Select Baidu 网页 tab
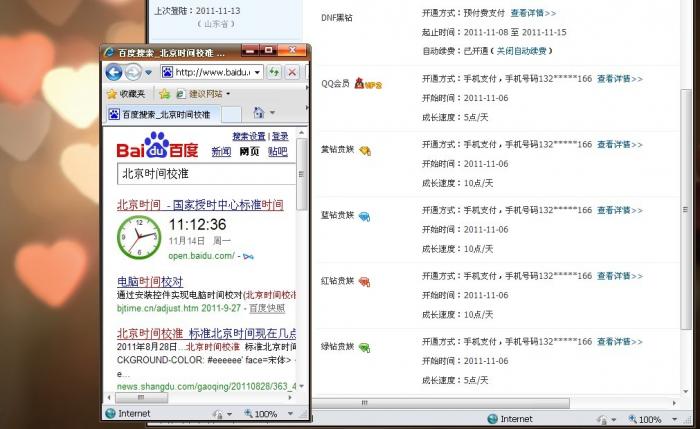 tap(249, 151)
